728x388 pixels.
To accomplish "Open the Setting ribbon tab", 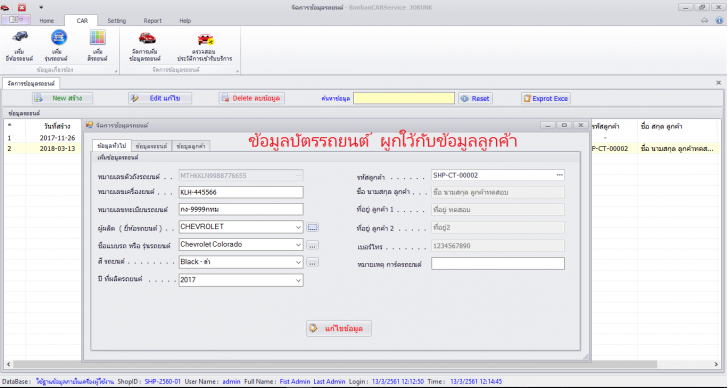I will click(x=117, y=21).
